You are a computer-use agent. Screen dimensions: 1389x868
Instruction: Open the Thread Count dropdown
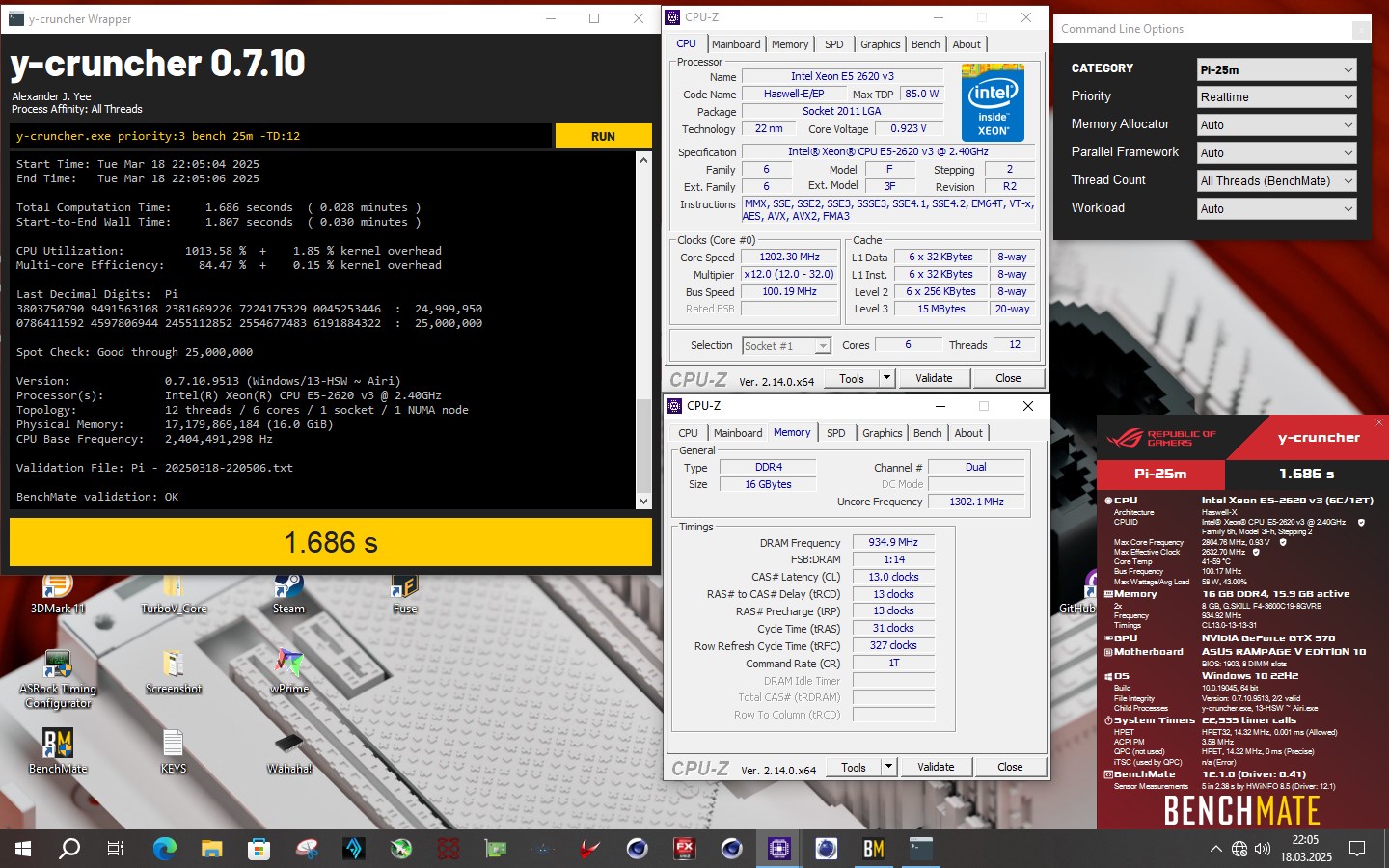pyautogui.click(x=1277, y=181)
